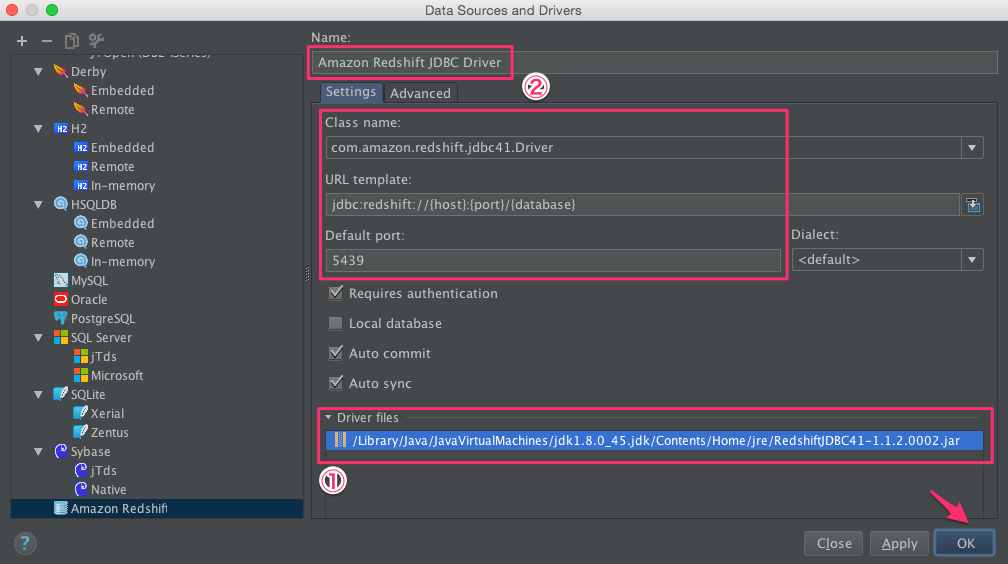Click the Apply button
Screen dimensions: 1008x564
899,543
